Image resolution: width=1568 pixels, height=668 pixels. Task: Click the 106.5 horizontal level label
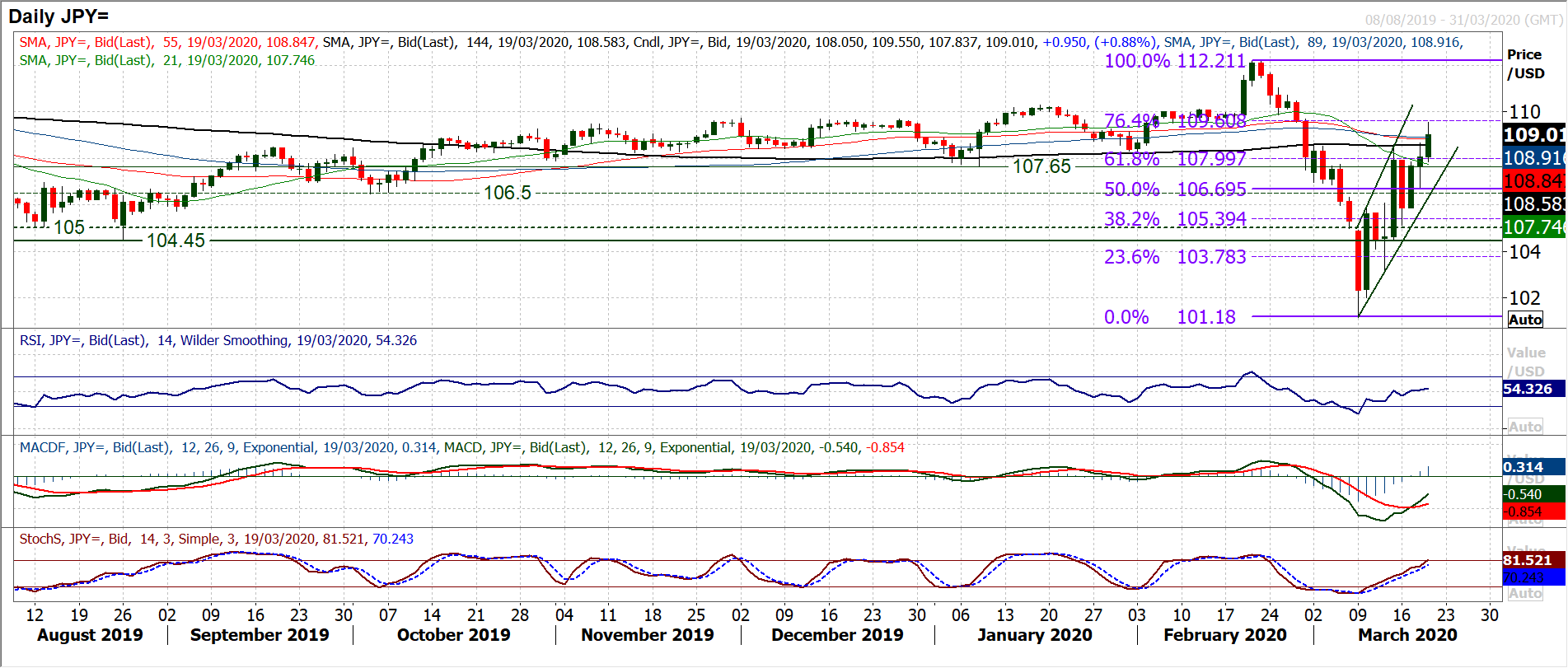(x=508, y=193)
